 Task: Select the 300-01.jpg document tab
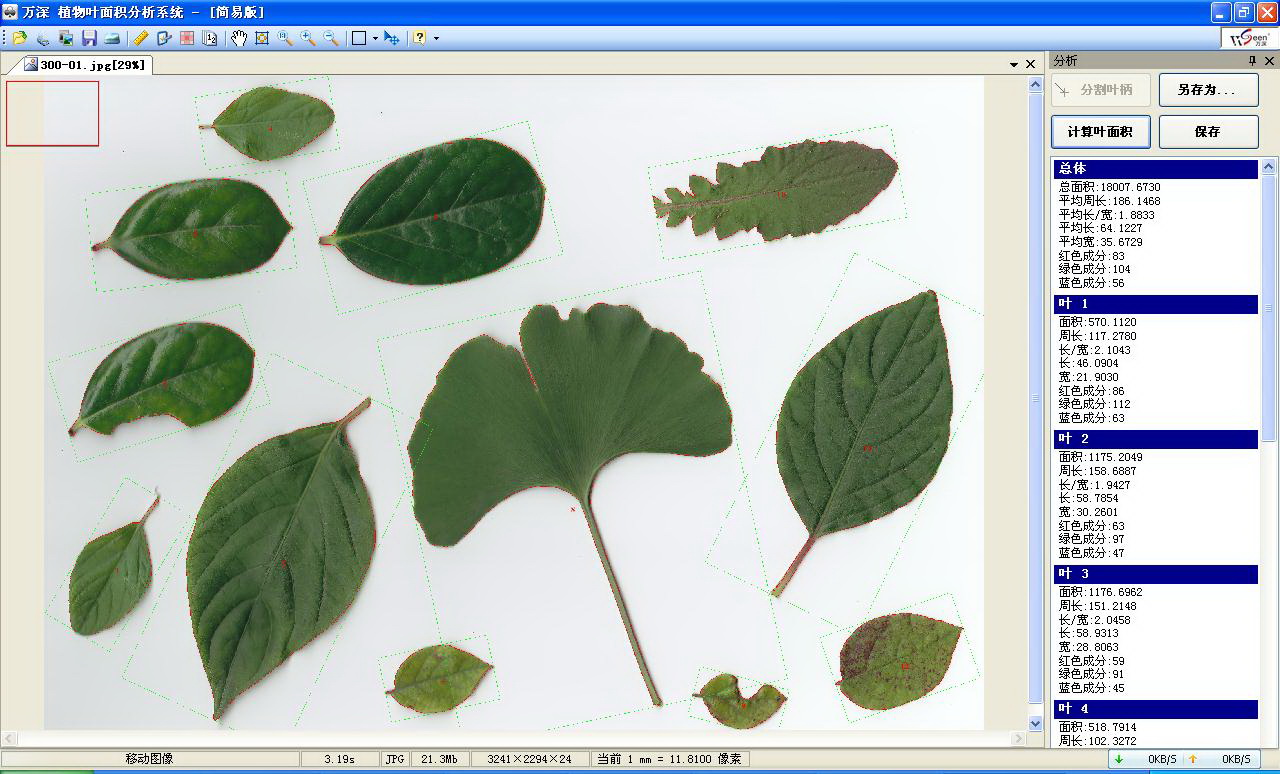click(85, 64)
